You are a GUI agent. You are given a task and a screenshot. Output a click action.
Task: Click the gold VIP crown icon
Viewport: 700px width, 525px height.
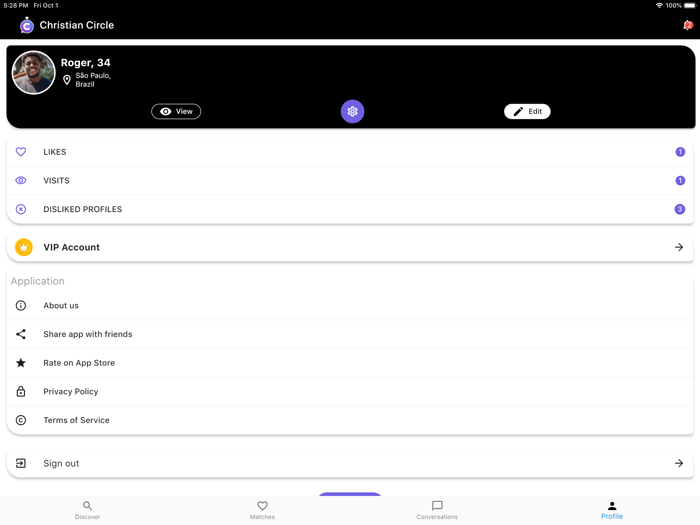[x=24, y=247]
